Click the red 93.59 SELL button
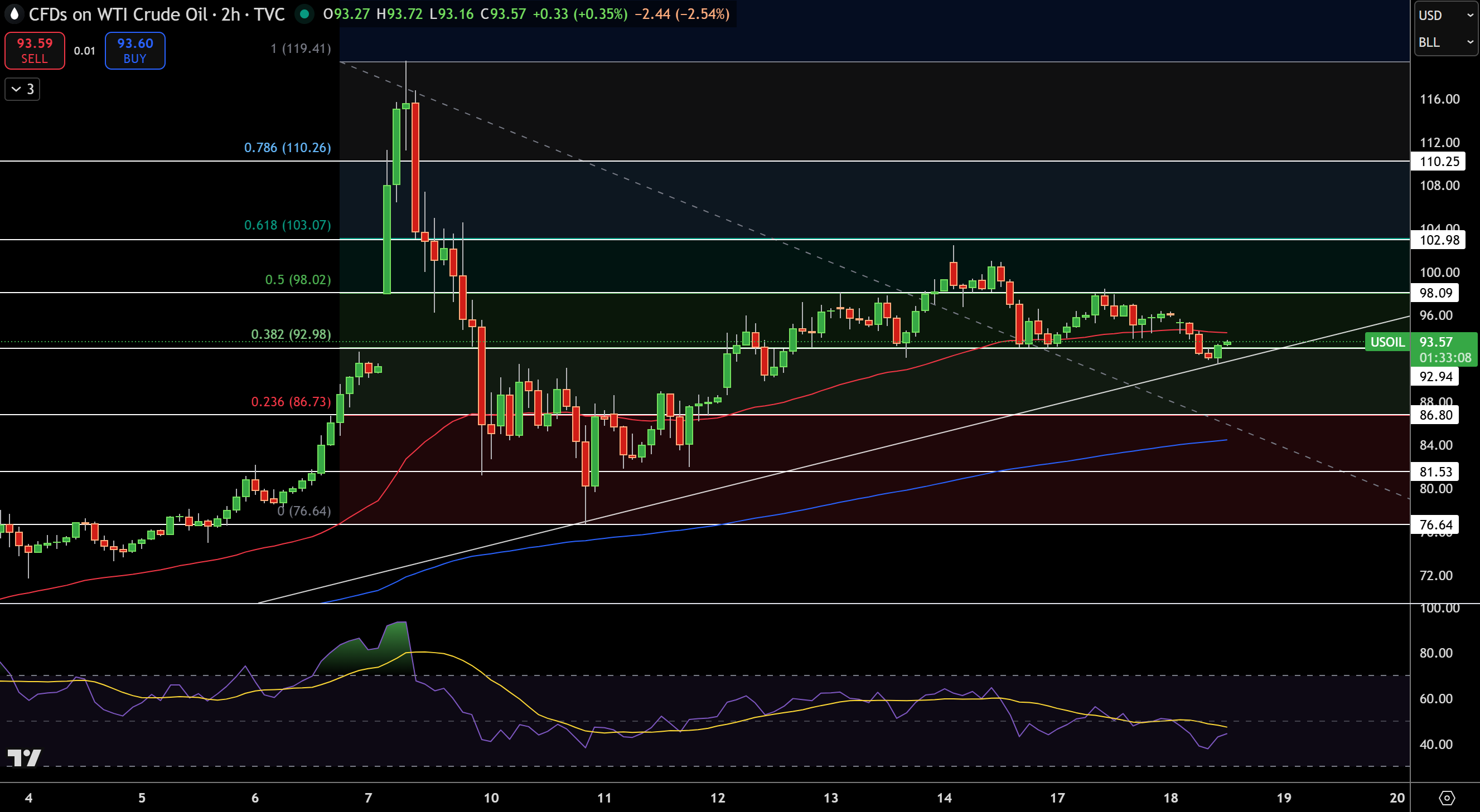The image size is (1480, 812). (35, 51)
